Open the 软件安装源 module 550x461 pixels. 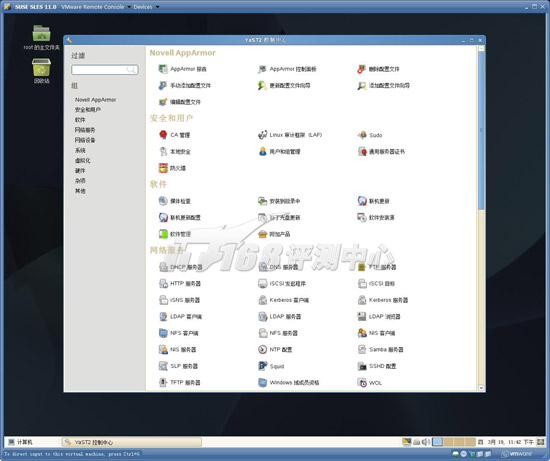click(x=376, y=218)
